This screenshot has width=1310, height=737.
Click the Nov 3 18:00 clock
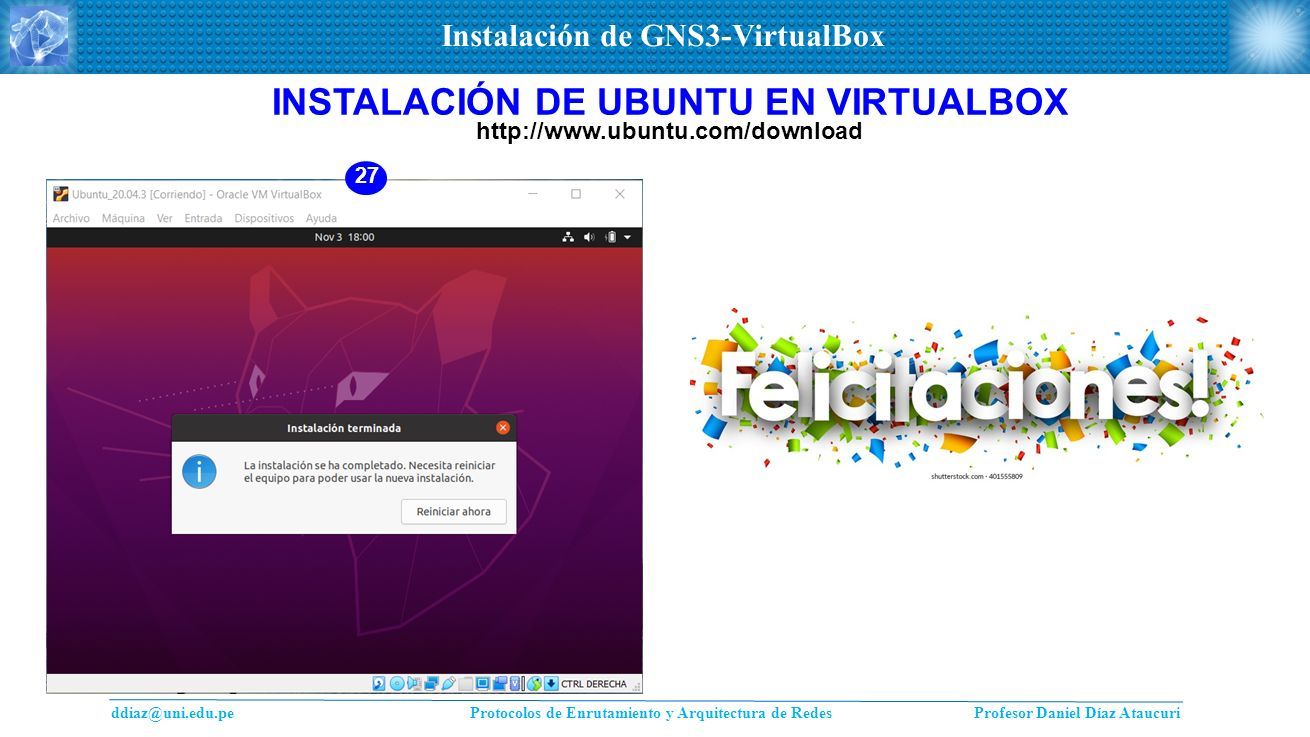[344, 237]
